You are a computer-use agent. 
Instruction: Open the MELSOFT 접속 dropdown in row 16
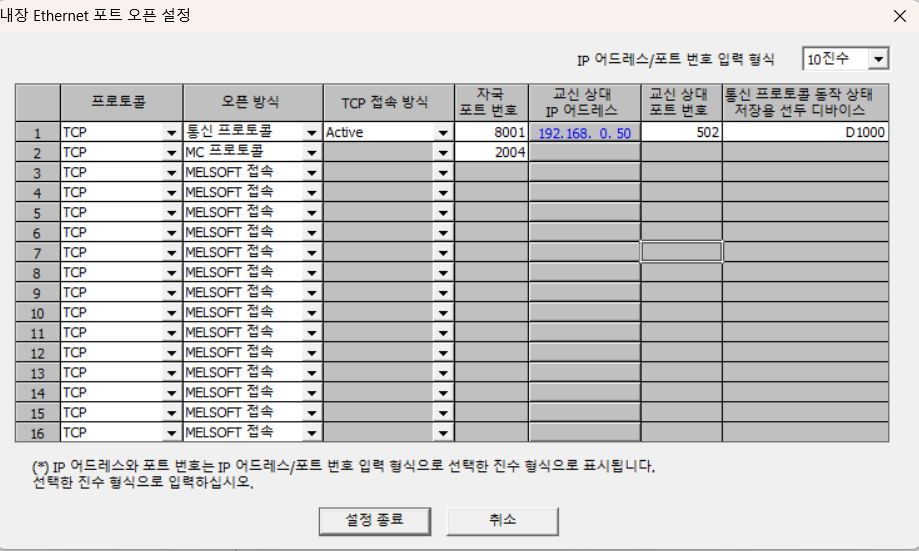312,433
